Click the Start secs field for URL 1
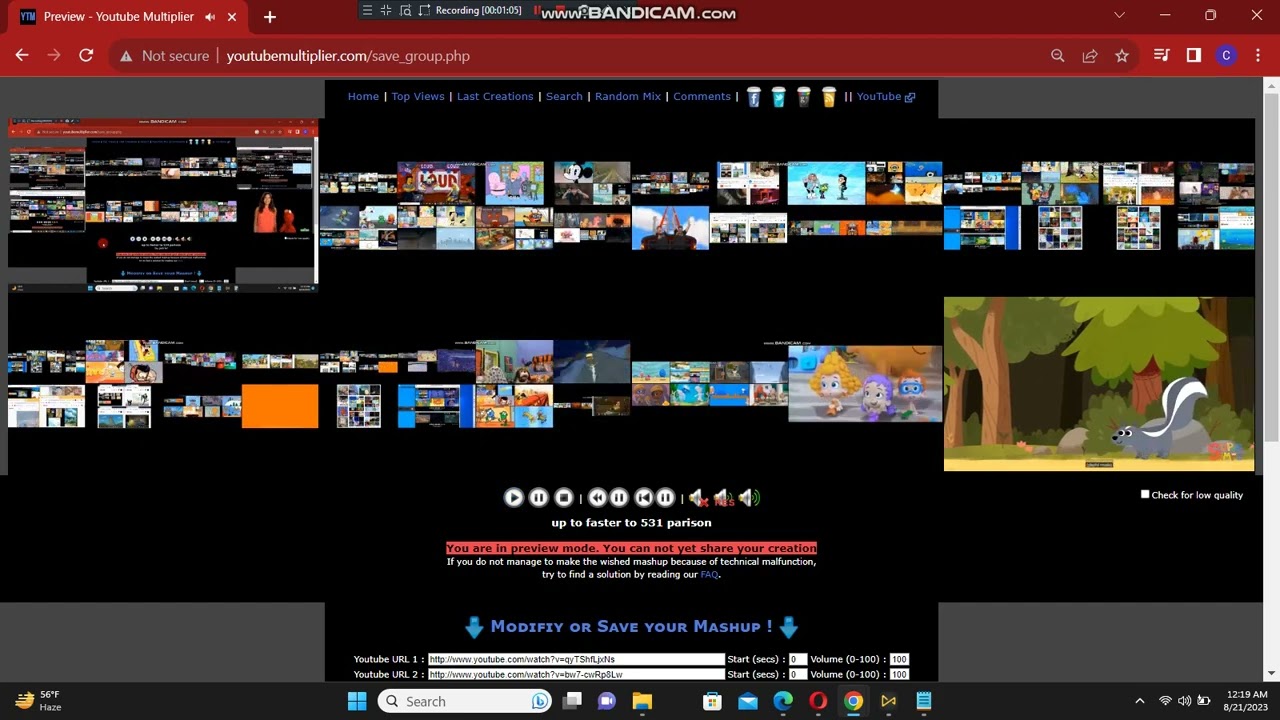This screenshot has height=720, width=1280. point(797,660)
